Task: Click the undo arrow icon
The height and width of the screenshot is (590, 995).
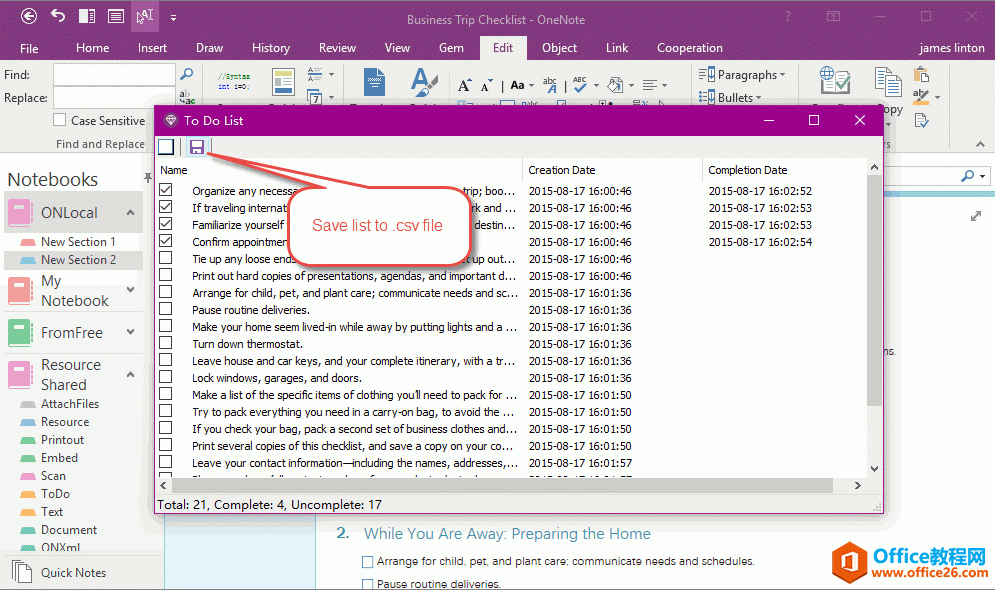Action: [58, 16]
